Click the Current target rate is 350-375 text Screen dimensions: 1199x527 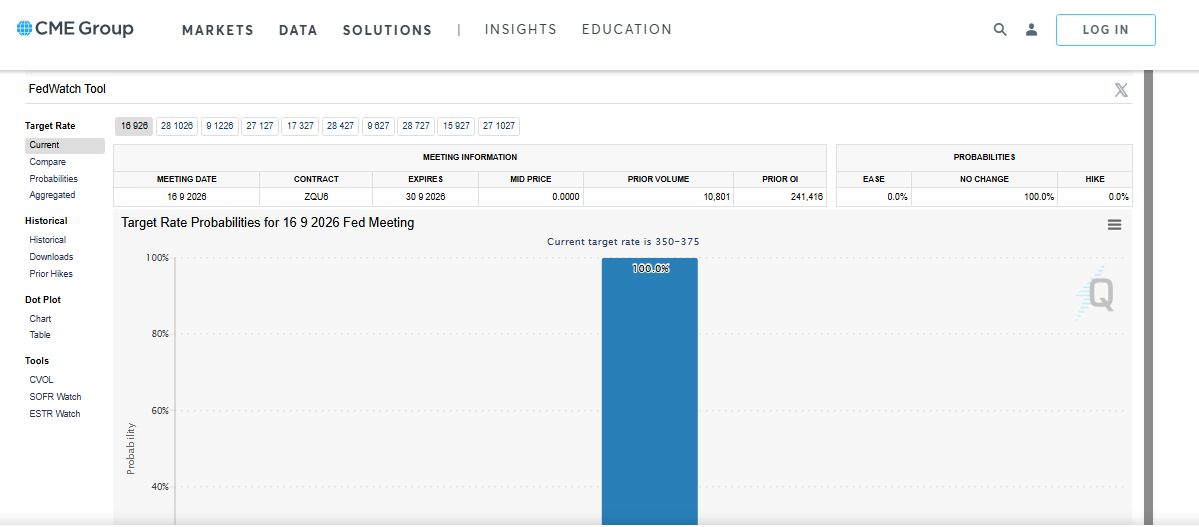click(623, 242)
